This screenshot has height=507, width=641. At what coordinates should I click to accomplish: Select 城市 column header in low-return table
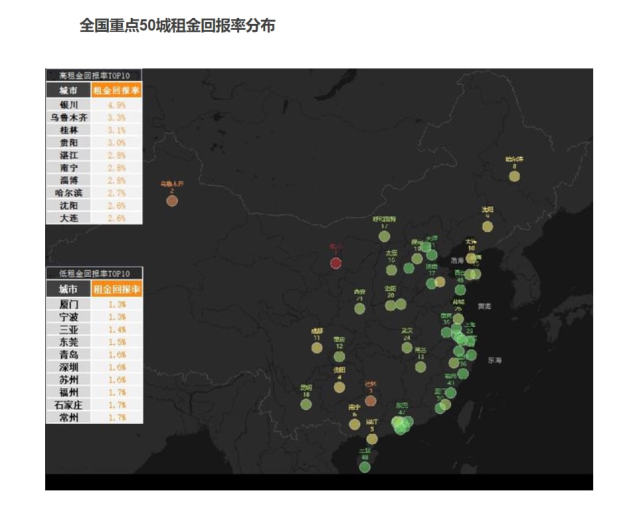[69, 289]
